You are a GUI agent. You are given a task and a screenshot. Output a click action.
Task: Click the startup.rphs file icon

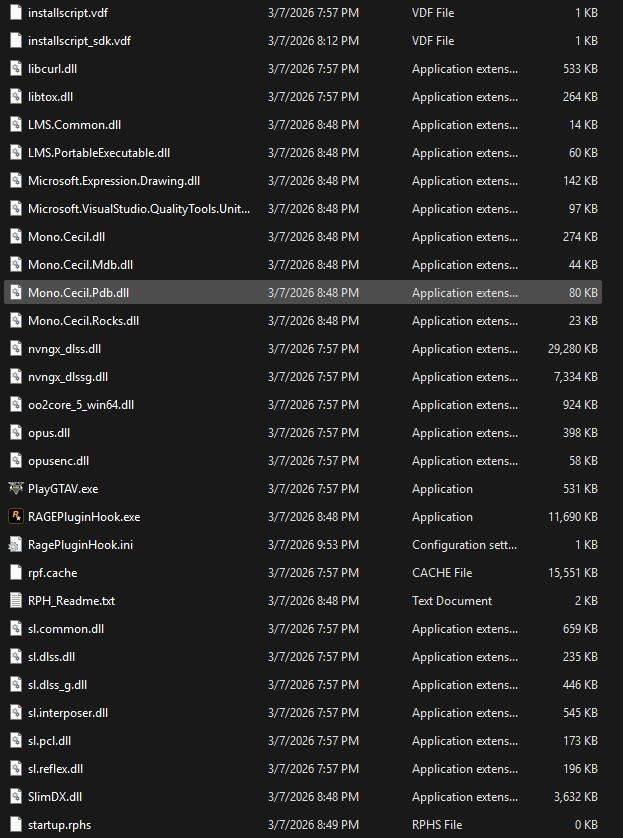[x=16, y=825]
